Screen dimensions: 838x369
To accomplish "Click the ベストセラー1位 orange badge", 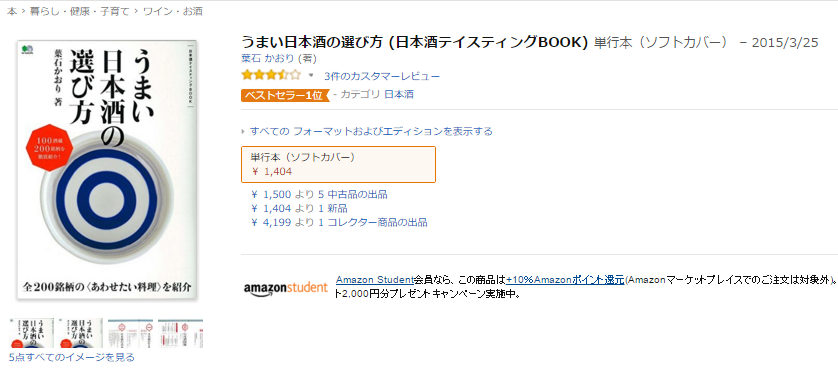I will (x=285, y=95).
